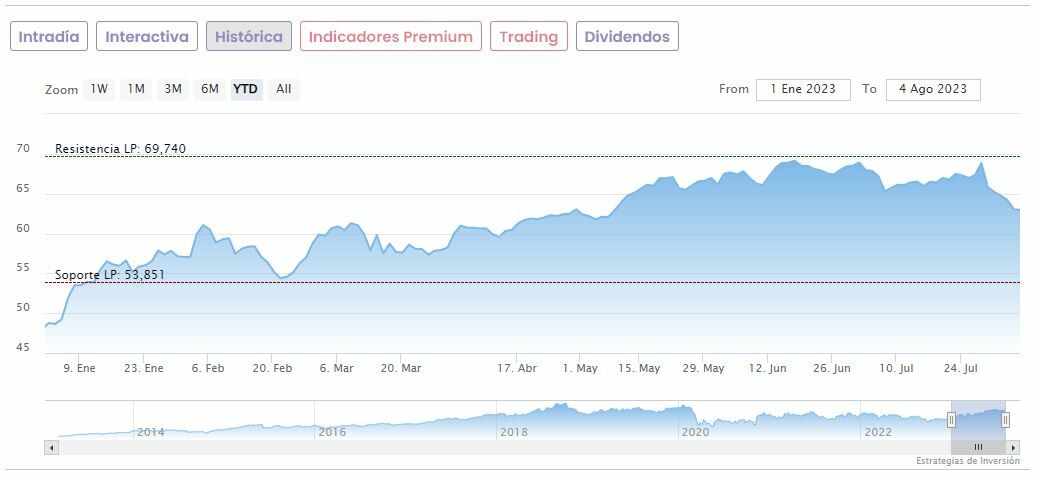Viewport: 1039px width, 480px height.
Task: Select the 1M zoom range
Action: point(136,89)
